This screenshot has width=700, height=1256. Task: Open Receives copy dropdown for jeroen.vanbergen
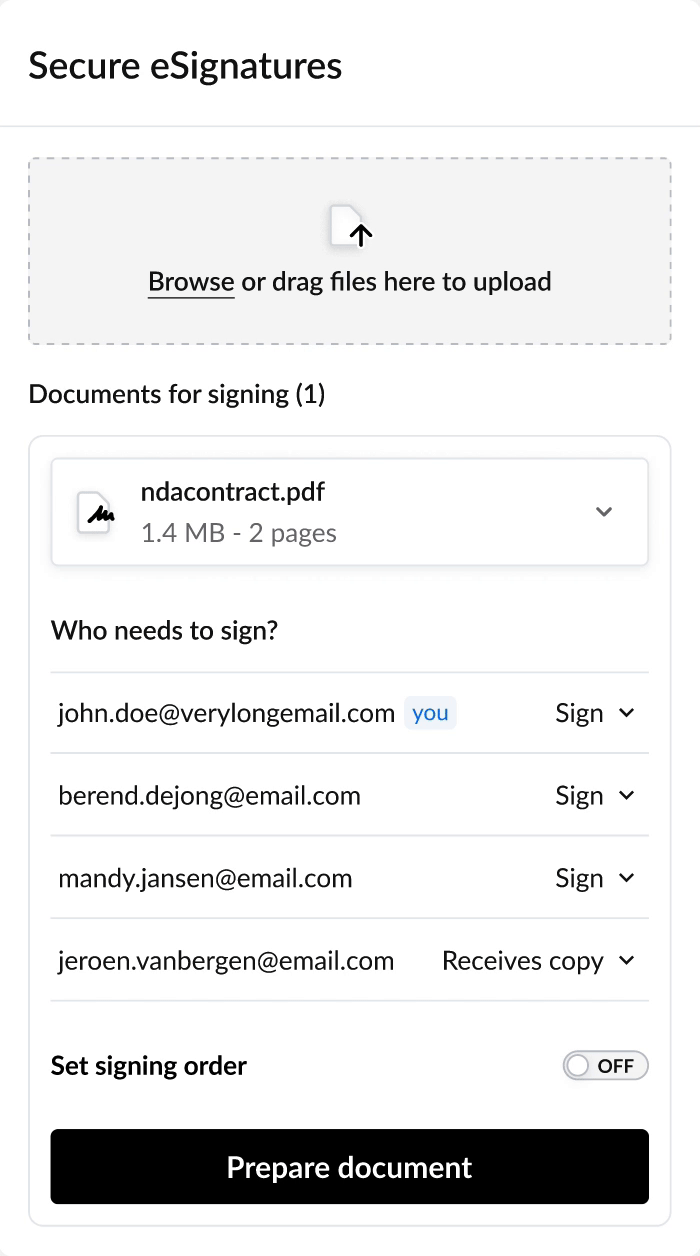point(538,961)
